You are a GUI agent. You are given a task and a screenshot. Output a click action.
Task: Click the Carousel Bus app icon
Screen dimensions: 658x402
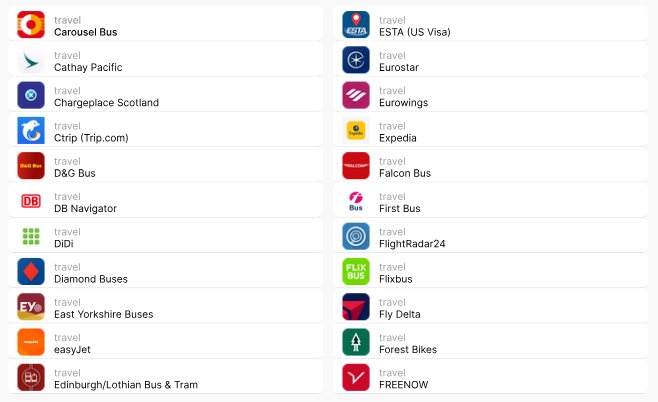click(31, 25)
